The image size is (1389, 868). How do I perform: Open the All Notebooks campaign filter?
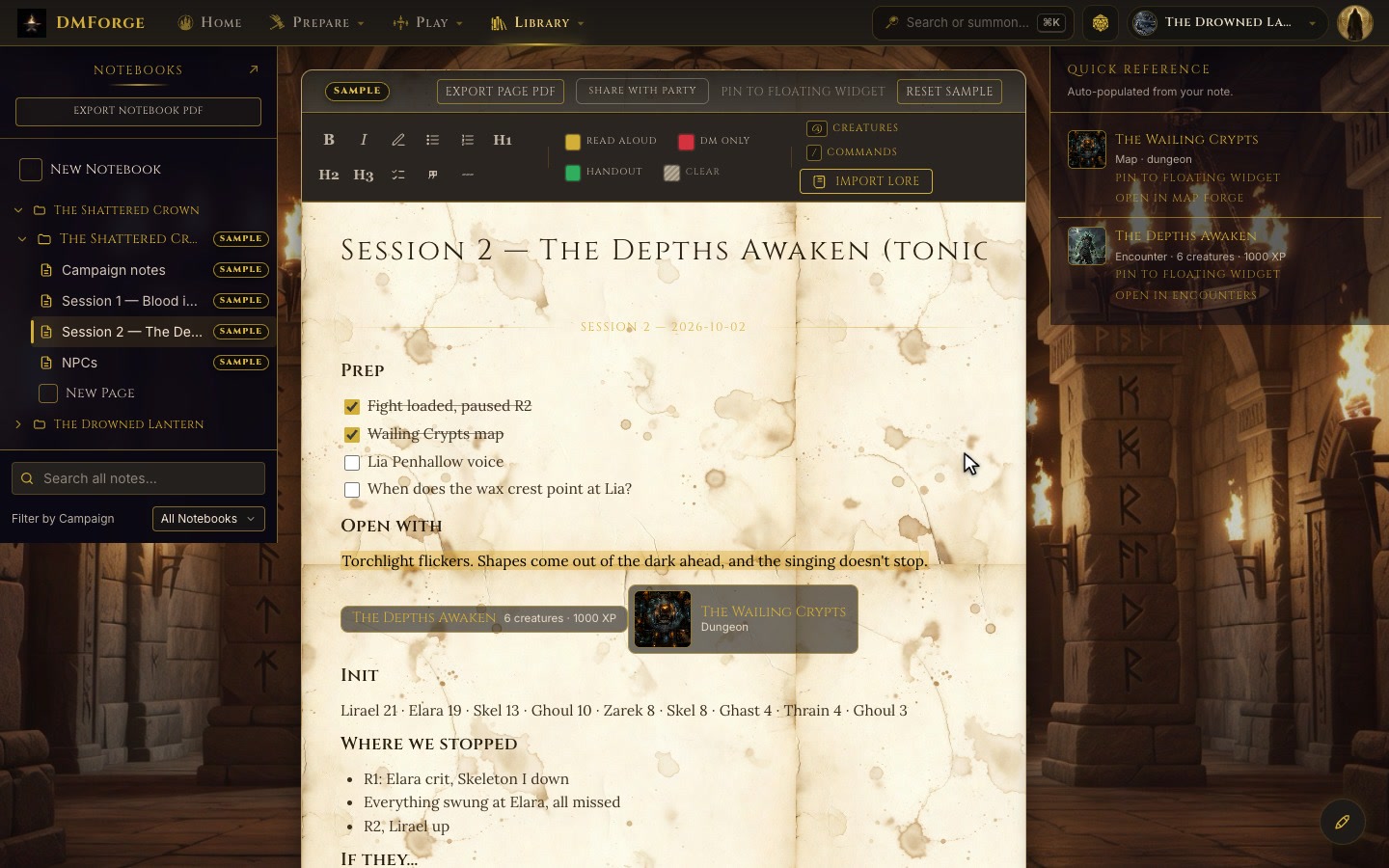click(x=208, y=519)
